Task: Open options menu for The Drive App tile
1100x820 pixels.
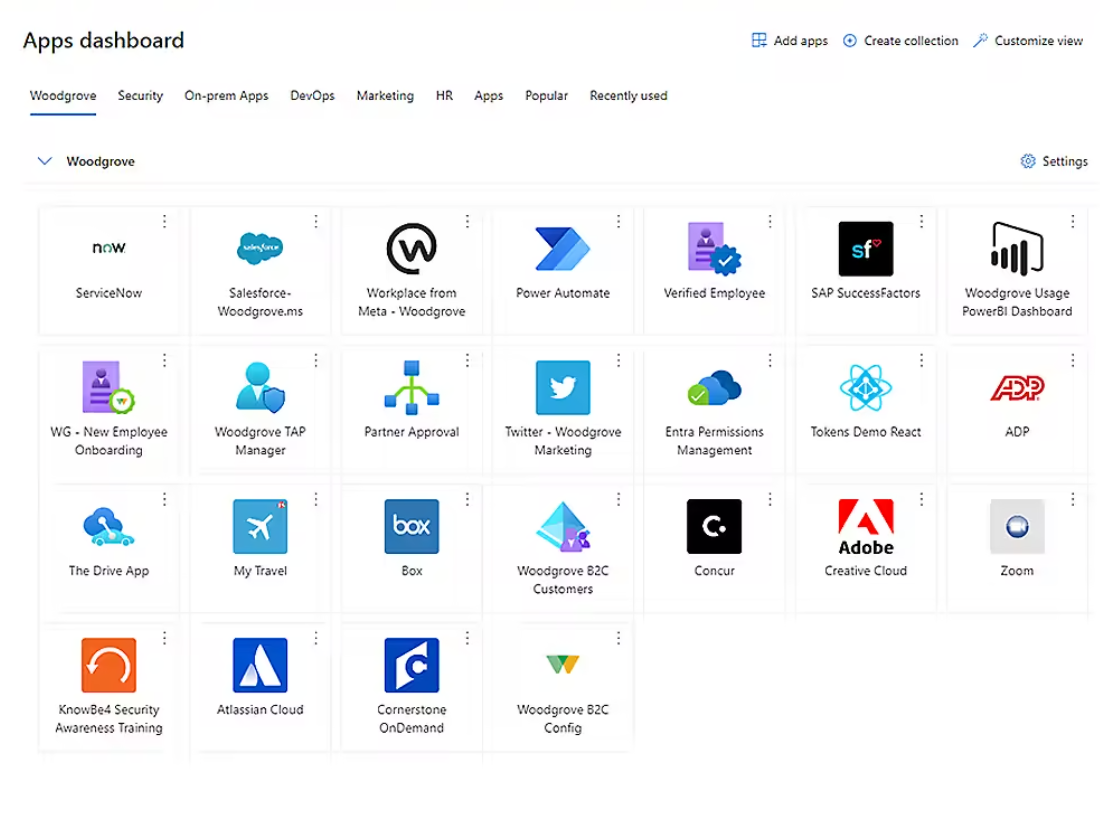Action: 164,499
